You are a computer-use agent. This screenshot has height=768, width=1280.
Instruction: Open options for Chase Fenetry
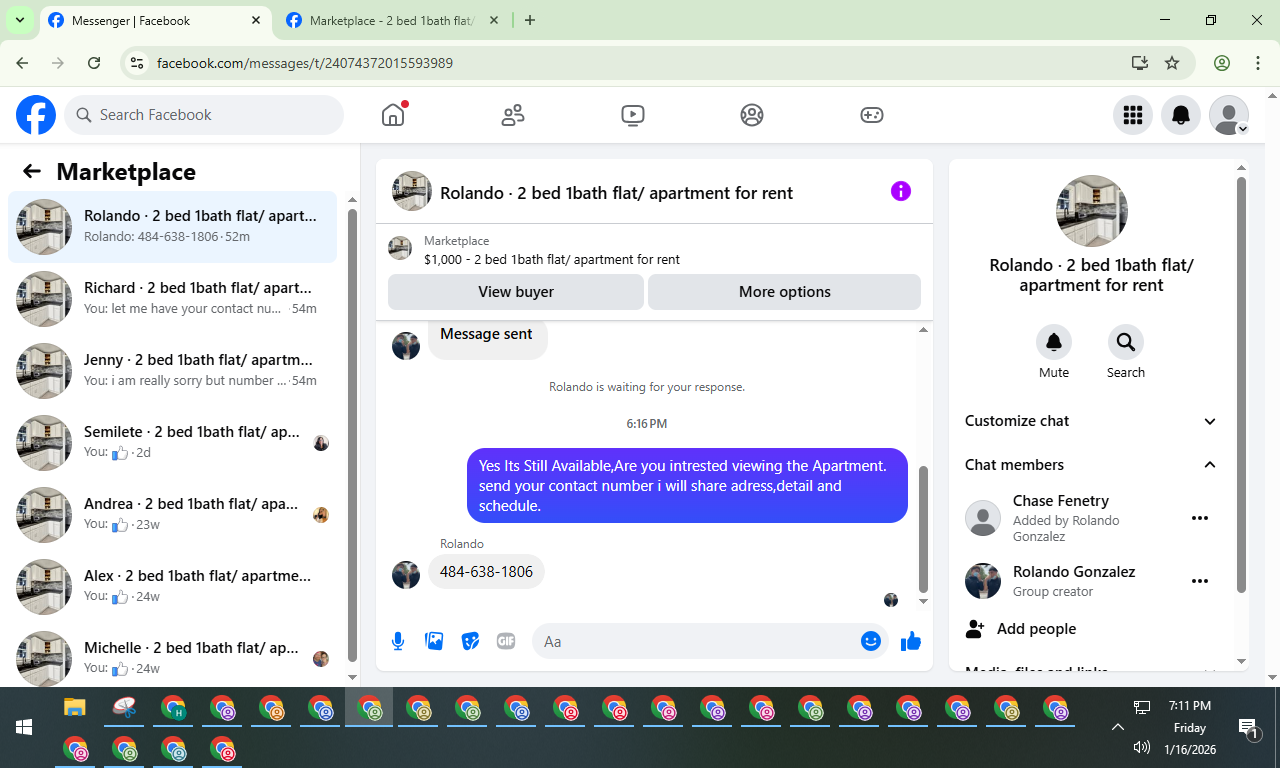[1200, 518]
